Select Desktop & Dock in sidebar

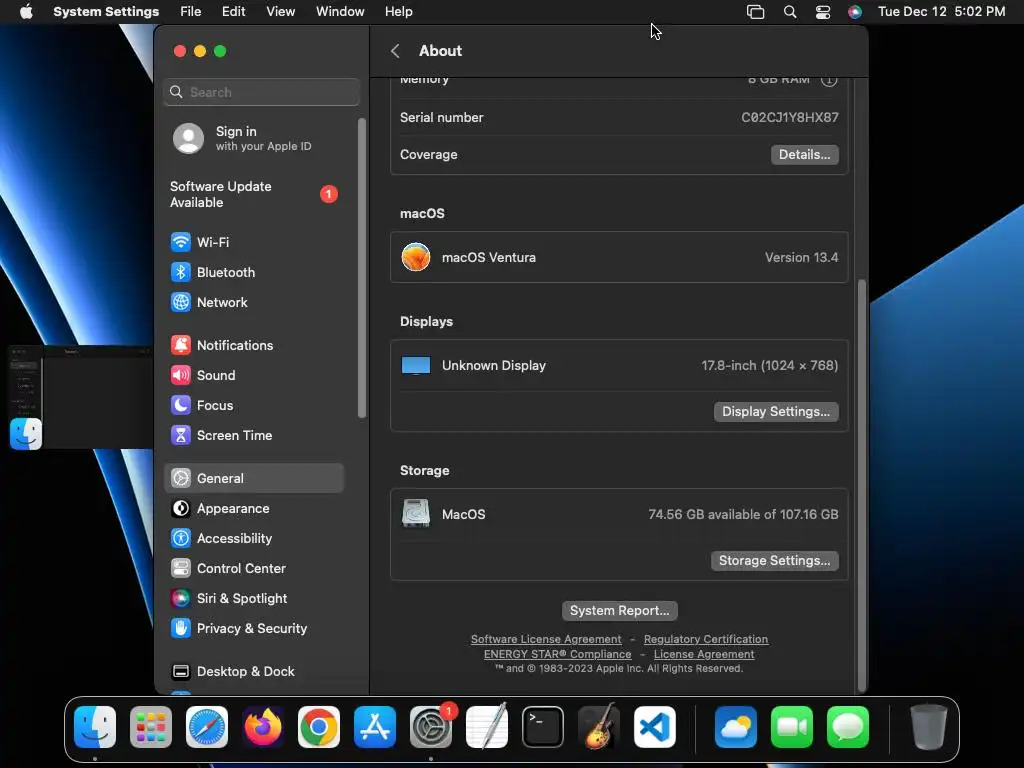point(253,671)
